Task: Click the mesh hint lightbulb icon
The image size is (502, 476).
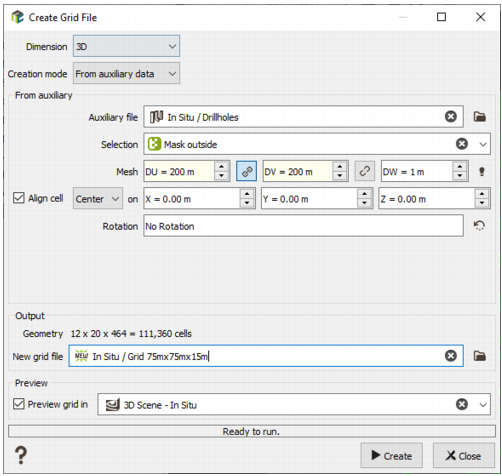Action: 481,171
